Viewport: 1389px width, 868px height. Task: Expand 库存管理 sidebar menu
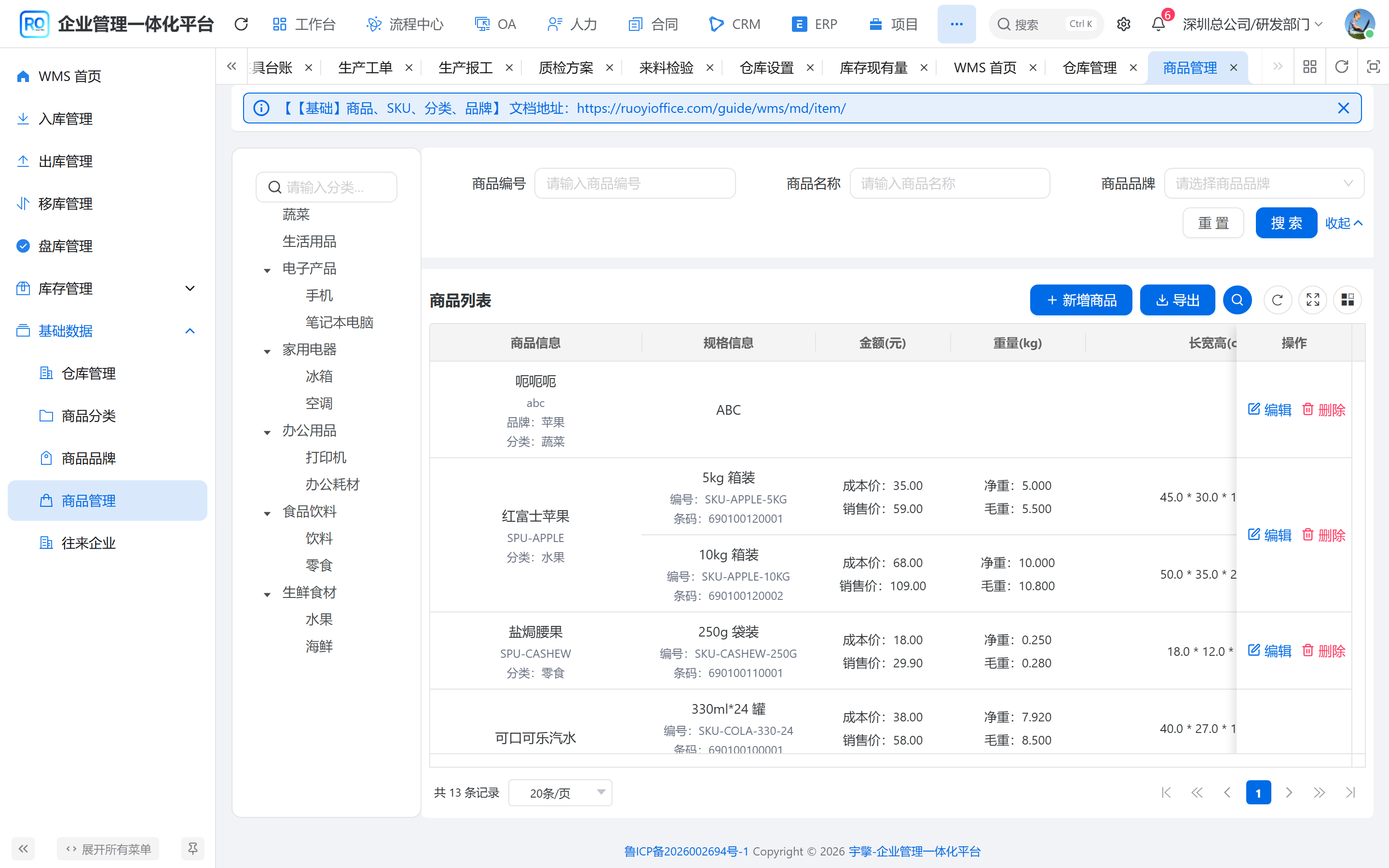tap(108, 288)
